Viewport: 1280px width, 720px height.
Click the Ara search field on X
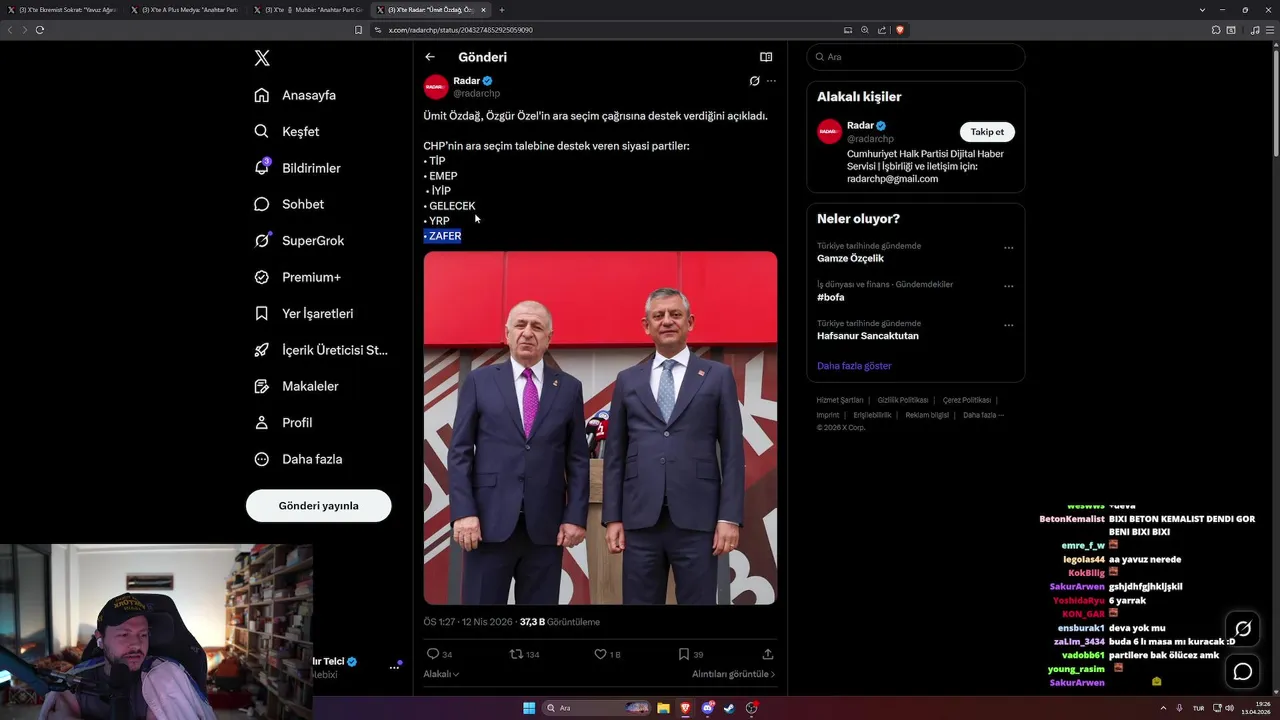[915, 57]
